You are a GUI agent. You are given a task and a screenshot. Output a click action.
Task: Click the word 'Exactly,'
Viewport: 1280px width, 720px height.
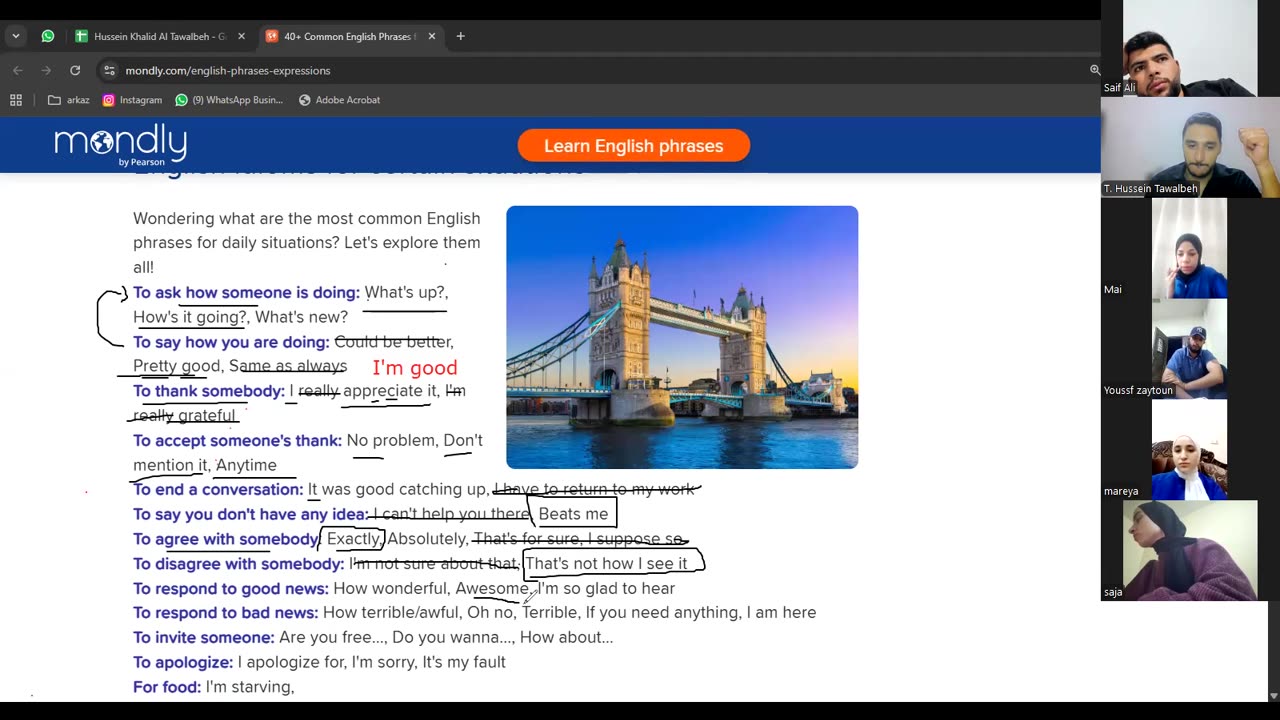[355, 539]
